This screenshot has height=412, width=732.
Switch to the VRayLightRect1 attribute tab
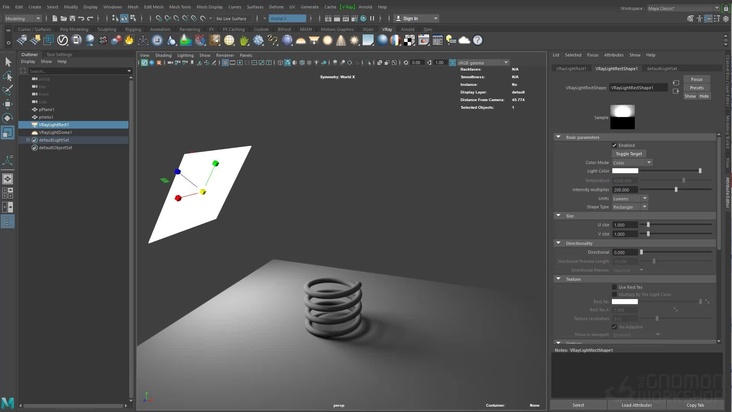(571, 68)
